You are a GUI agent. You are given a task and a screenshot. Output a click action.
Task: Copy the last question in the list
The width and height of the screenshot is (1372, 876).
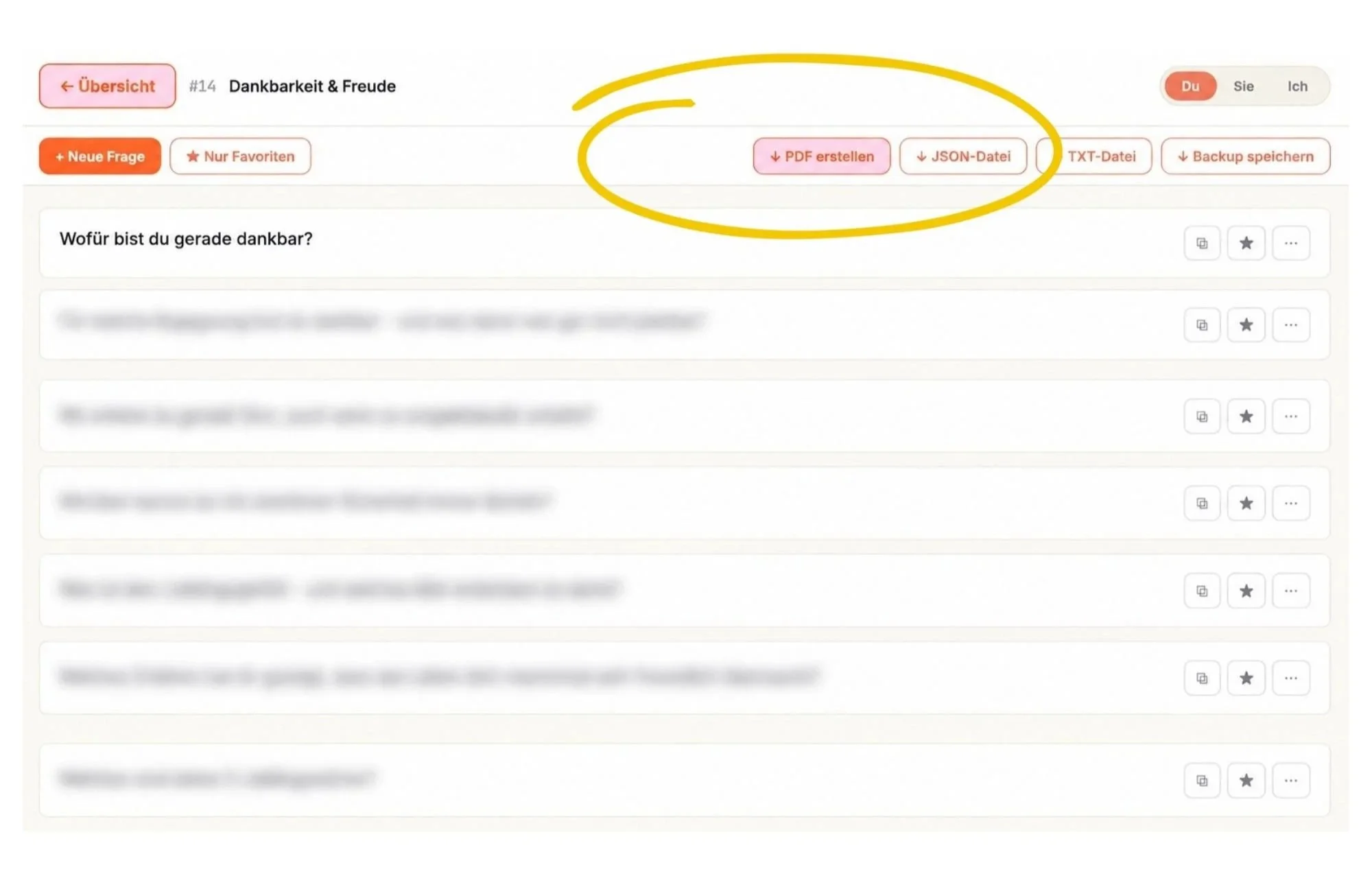[1202, 780]
